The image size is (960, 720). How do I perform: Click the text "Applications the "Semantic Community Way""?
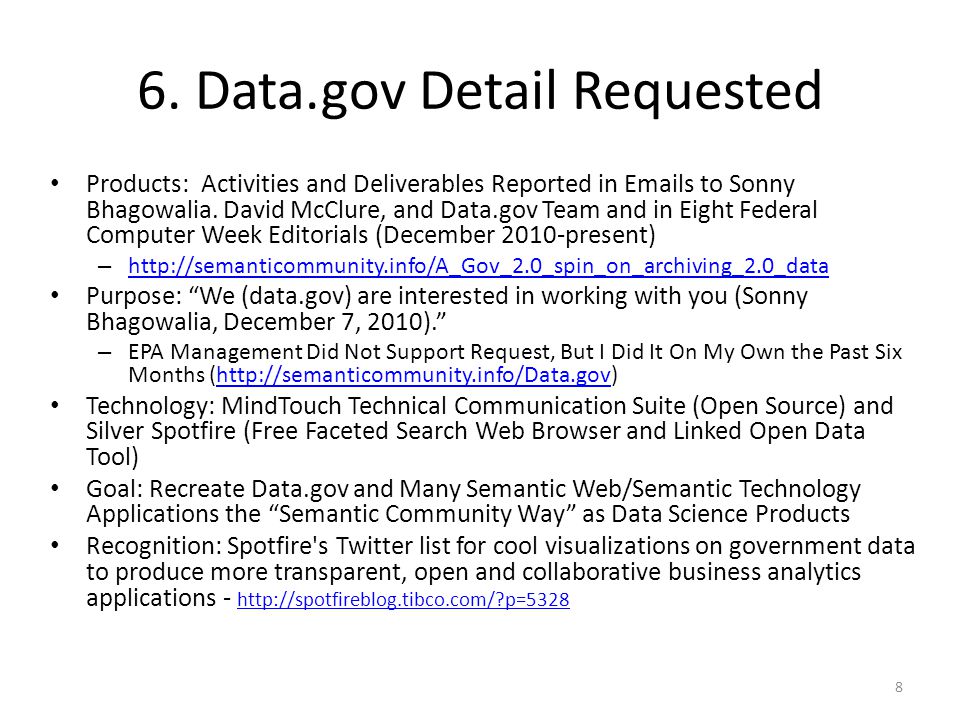point(331,514)
